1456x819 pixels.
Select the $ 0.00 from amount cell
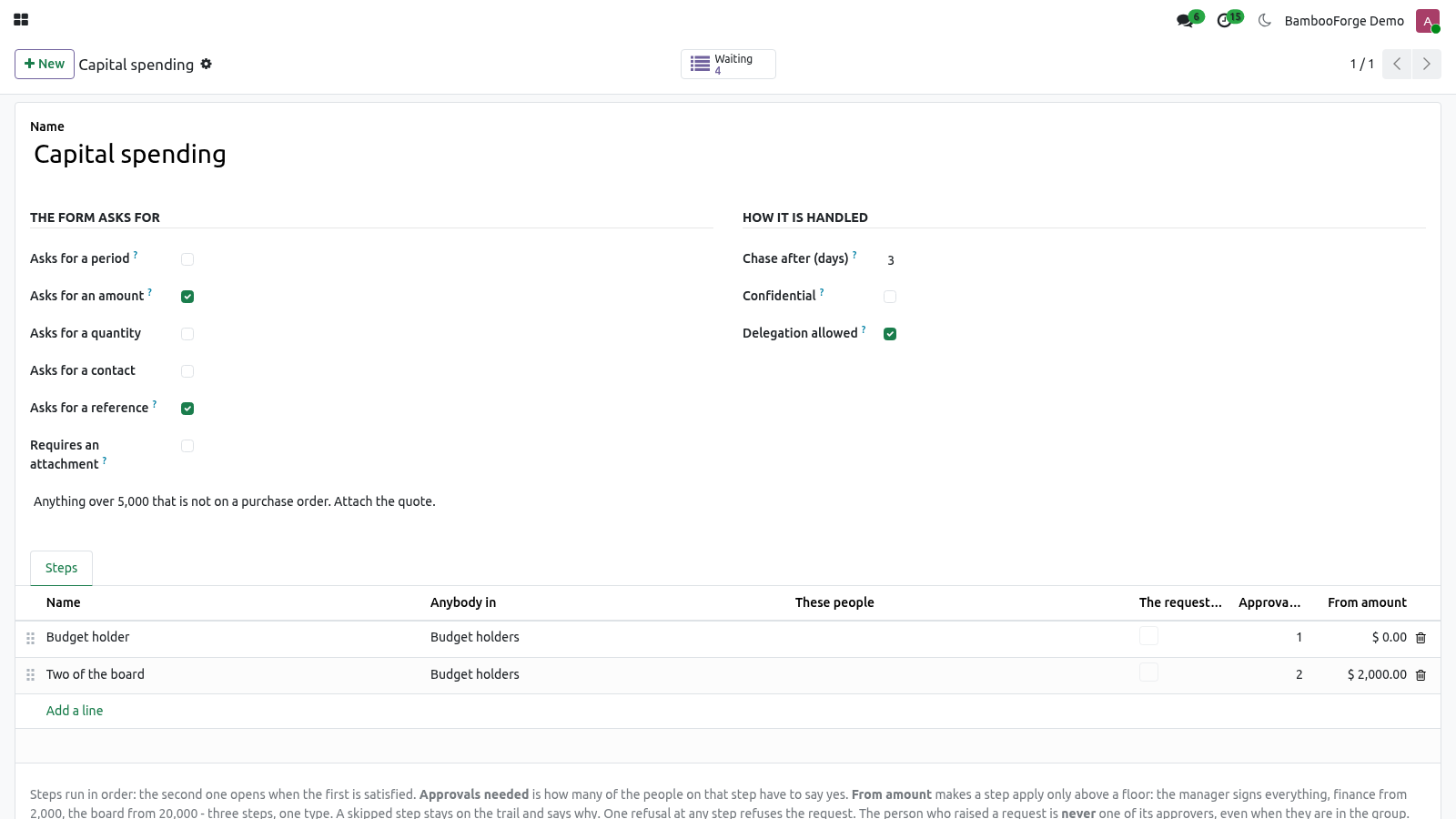[1366, 638]
